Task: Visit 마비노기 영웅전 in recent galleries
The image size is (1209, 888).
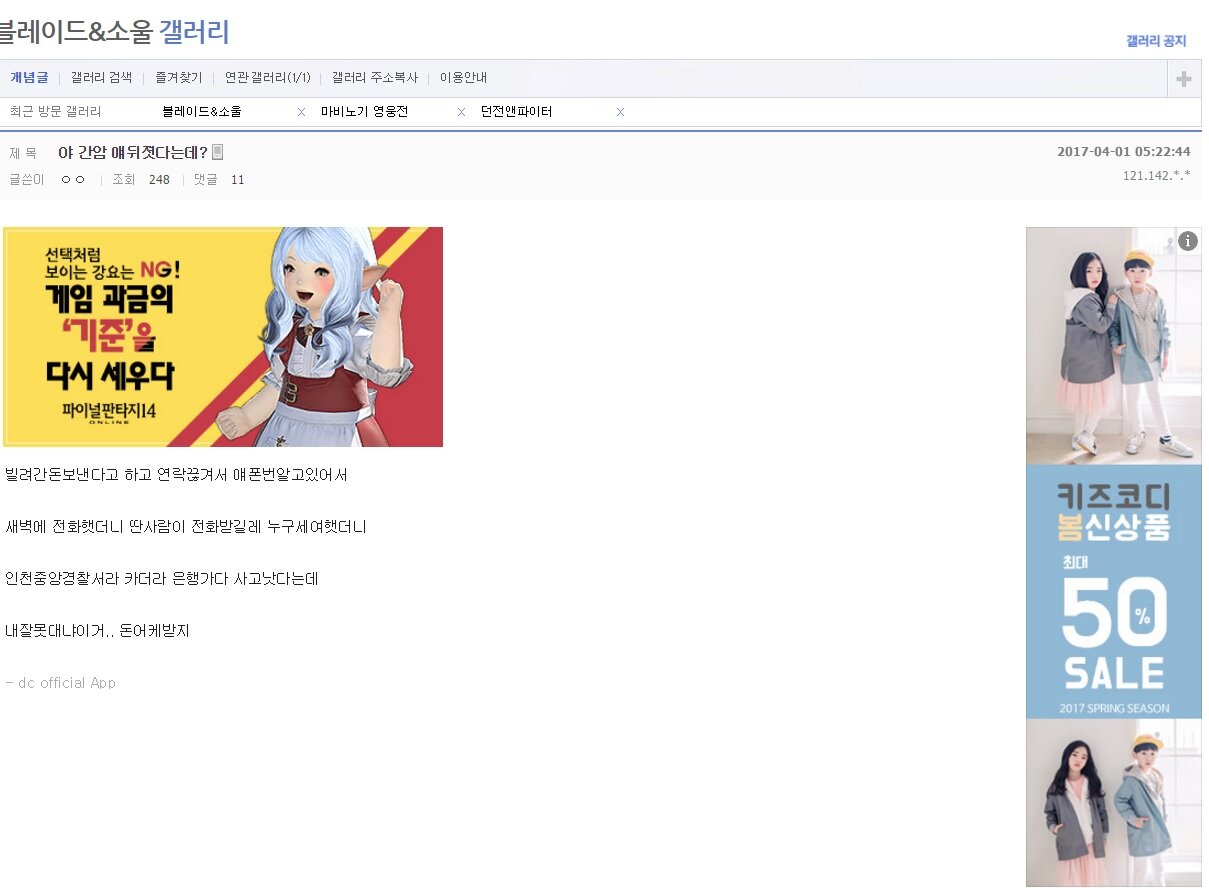Action: coord(364,112)
